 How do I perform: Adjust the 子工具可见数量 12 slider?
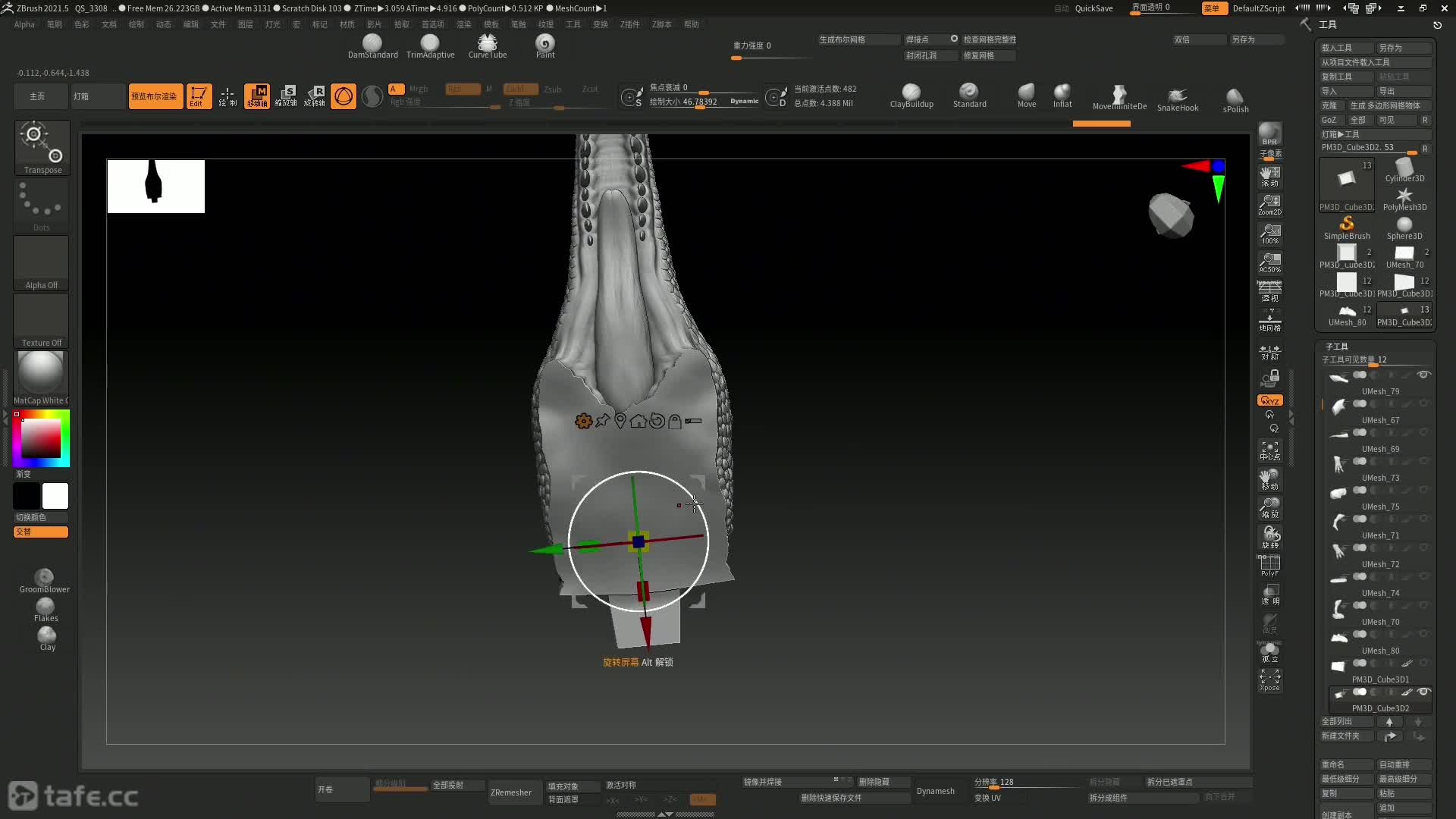point(1376,360)
